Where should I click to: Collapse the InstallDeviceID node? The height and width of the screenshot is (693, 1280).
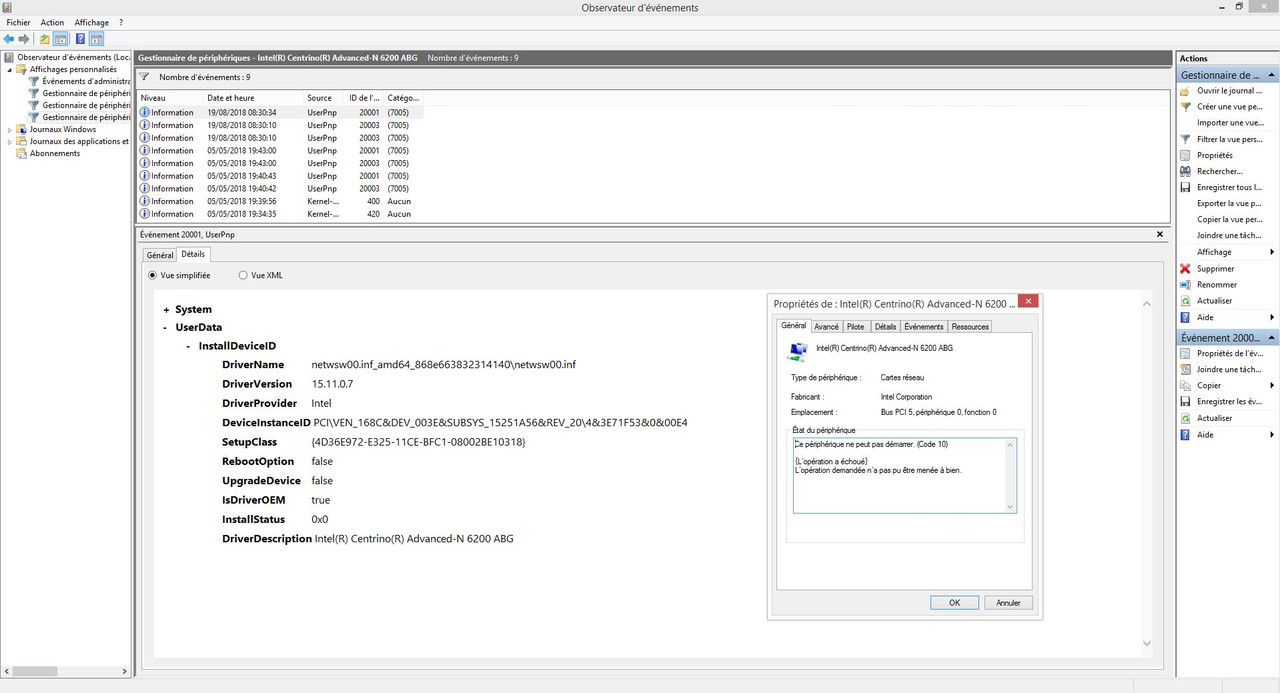click(x=188, y=346)
